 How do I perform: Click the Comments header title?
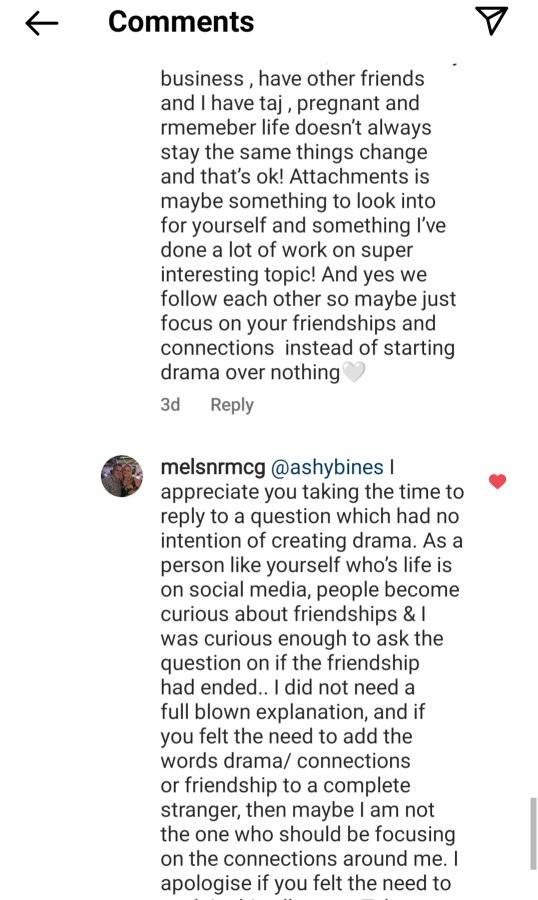click(181, 22)
